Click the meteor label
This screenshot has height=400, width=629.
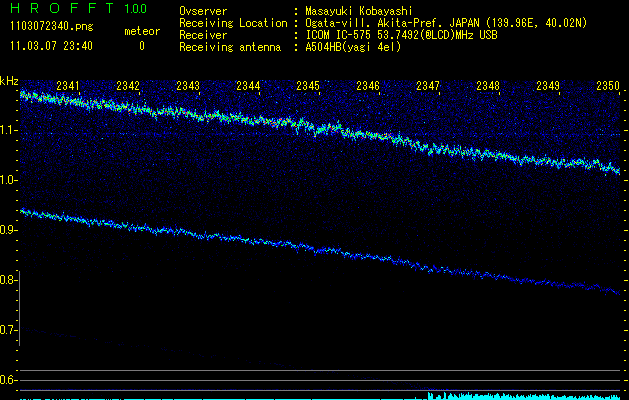[x=142, y=31]
